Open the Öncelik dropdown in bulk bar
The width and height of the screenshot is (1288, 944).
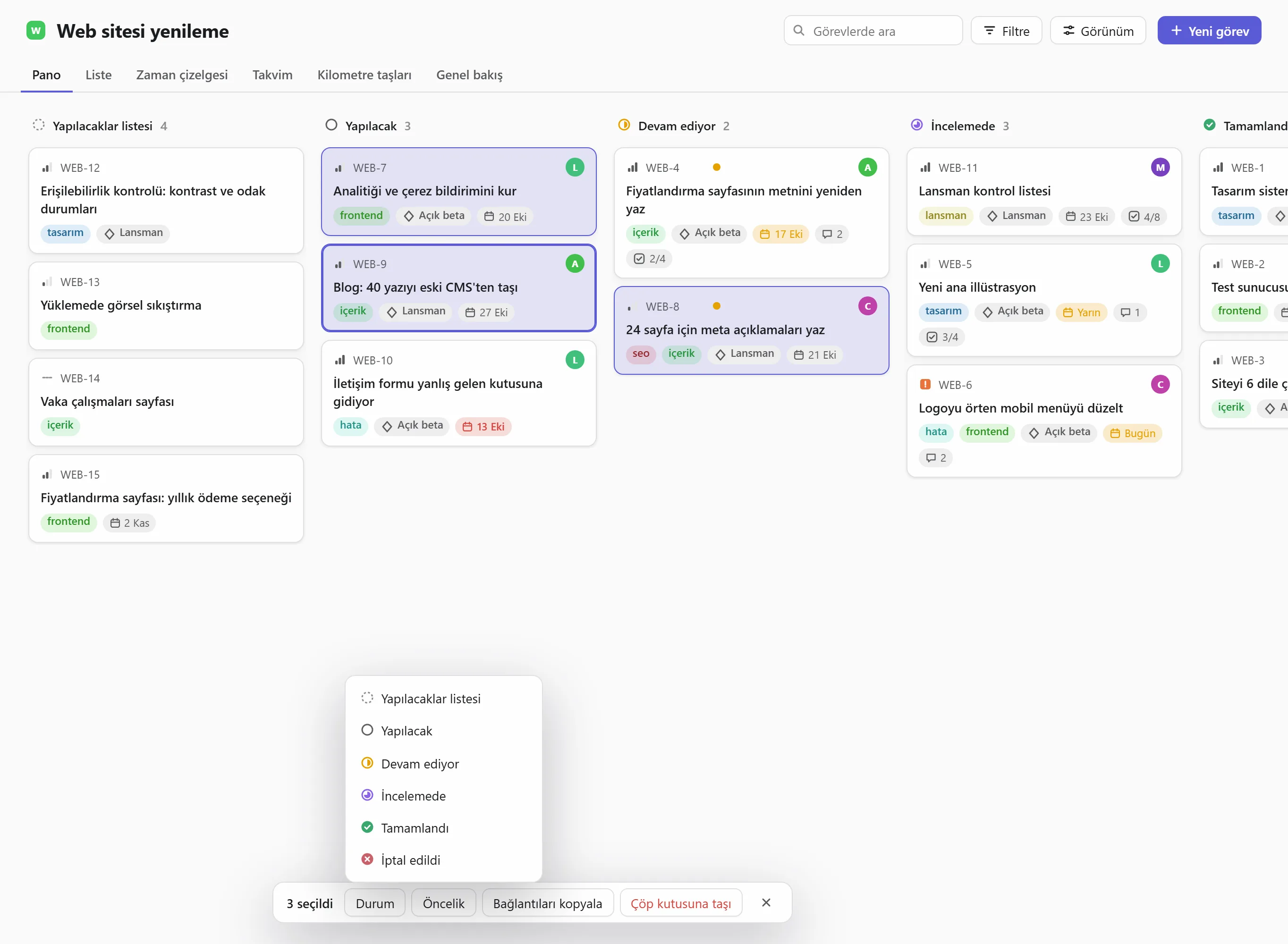click(443, 903)
